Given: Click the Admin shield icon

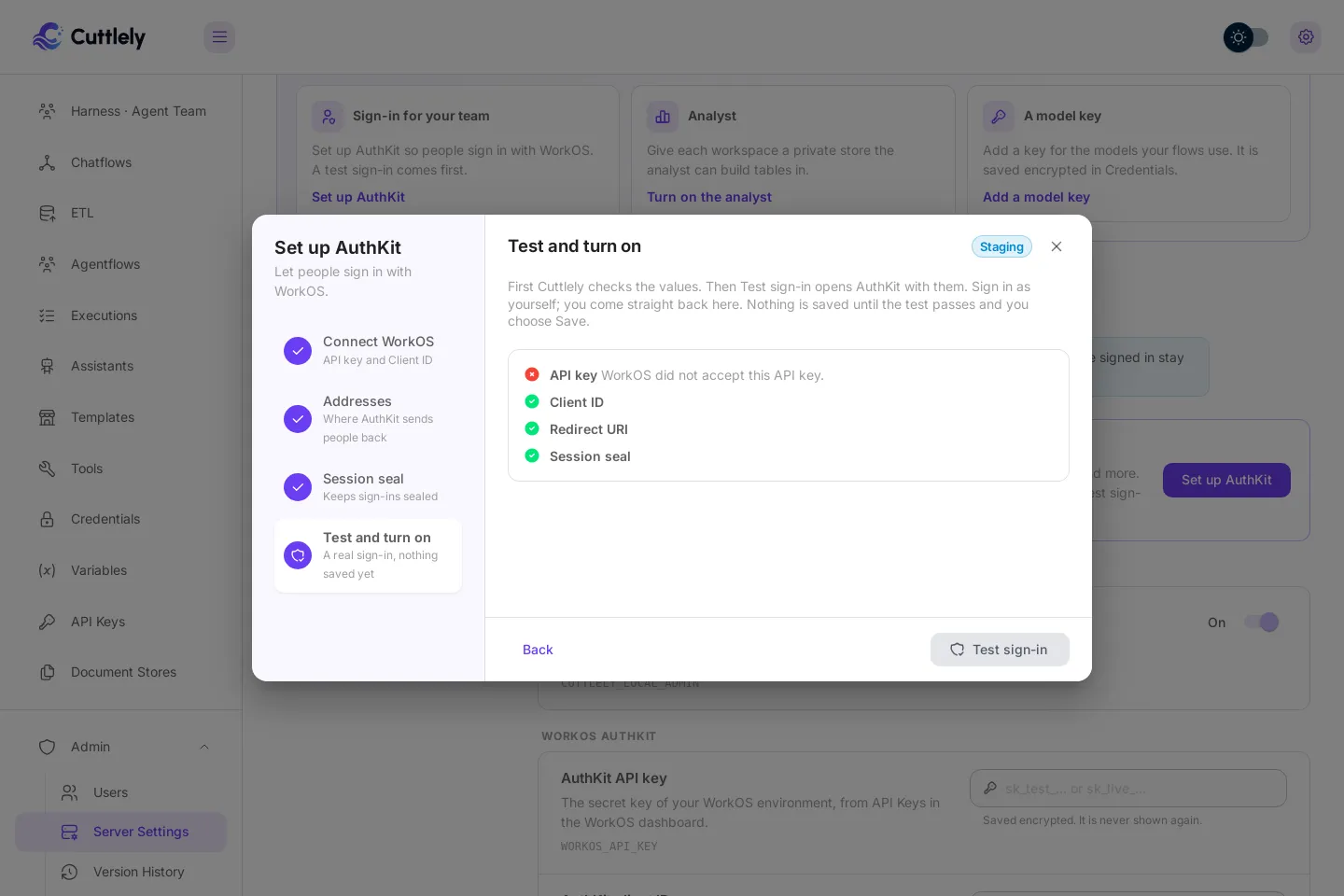Looking at the screenshot, I should point(47,747).
